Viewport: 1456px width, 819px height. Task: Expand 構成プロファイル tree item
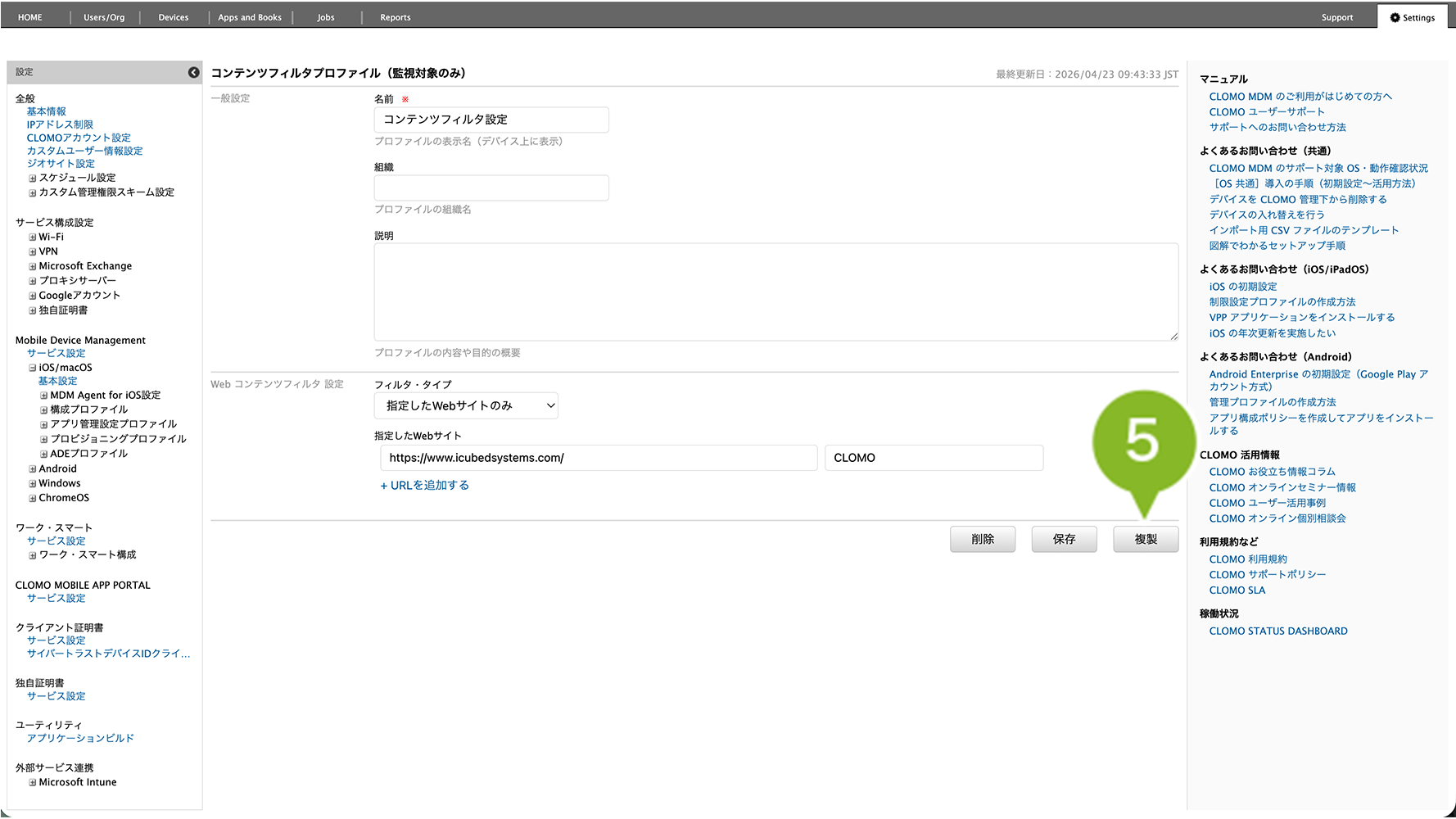(x=44, y=410)
